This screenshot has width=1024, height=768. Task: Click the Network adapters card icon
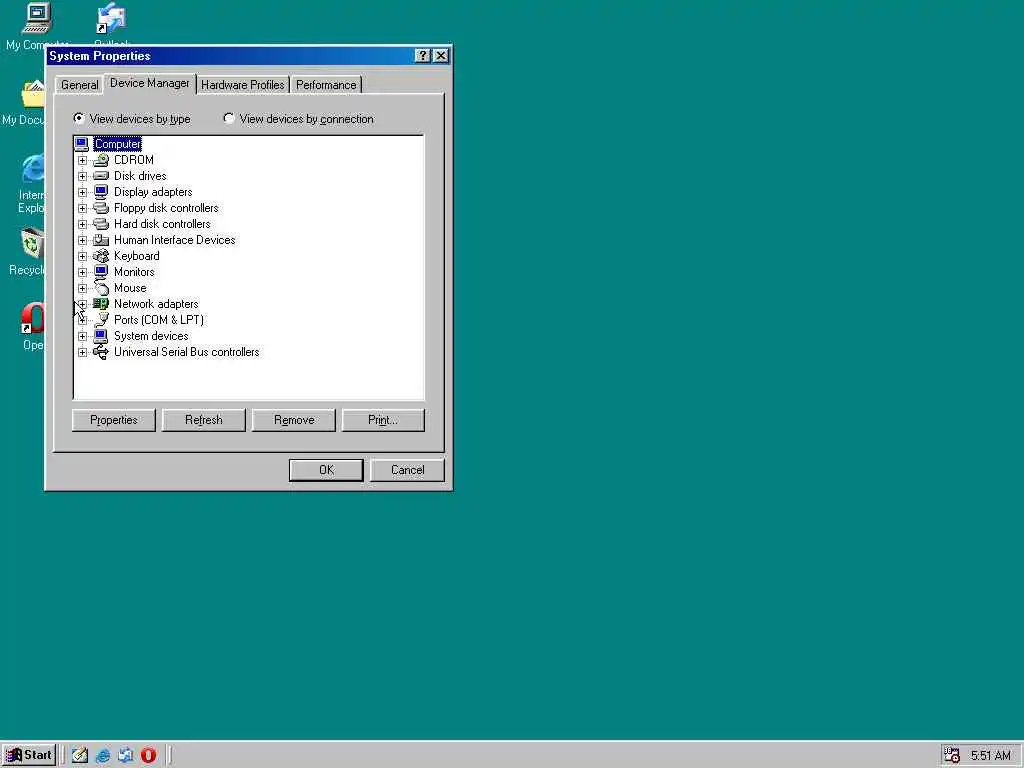tap(101, 304)
